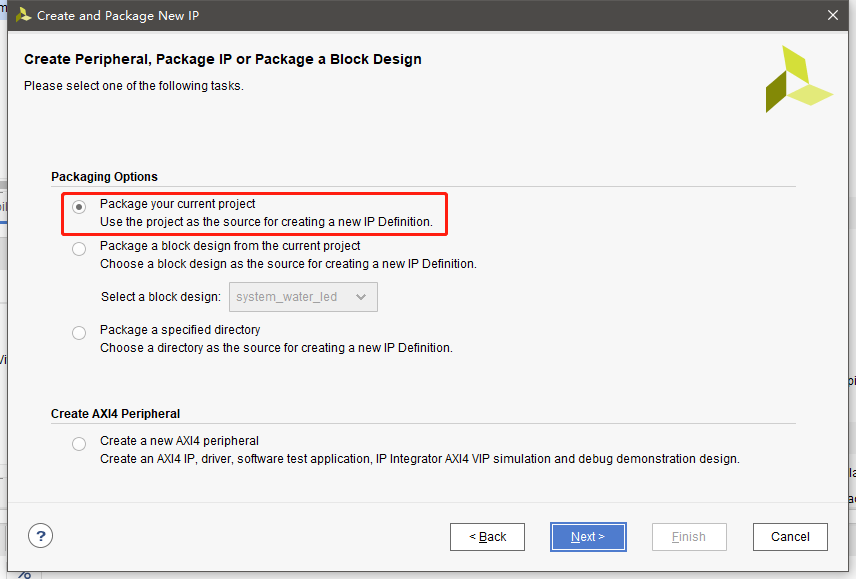Click the Xilinx logo in the dialog header
The image size is (856, 579).
(x=798, y=80)
